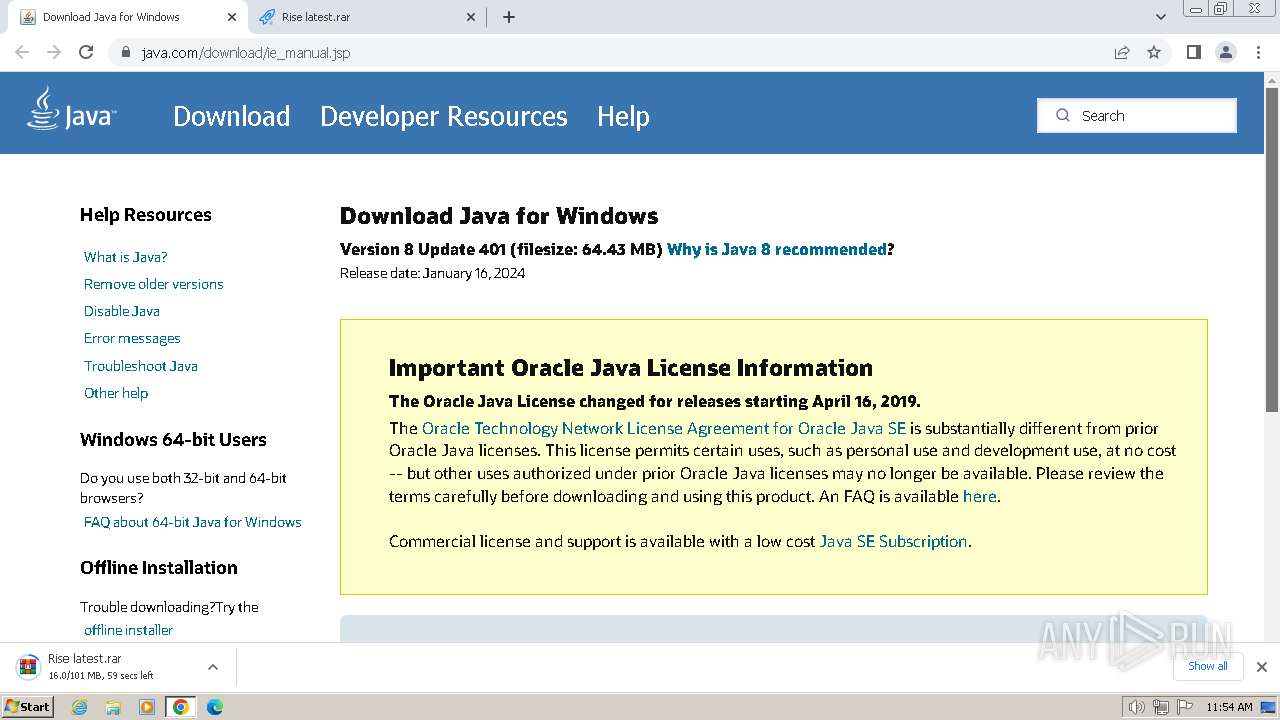Click the browser forward arrow
Viewport: 1280px width, 720px height.
54,52
